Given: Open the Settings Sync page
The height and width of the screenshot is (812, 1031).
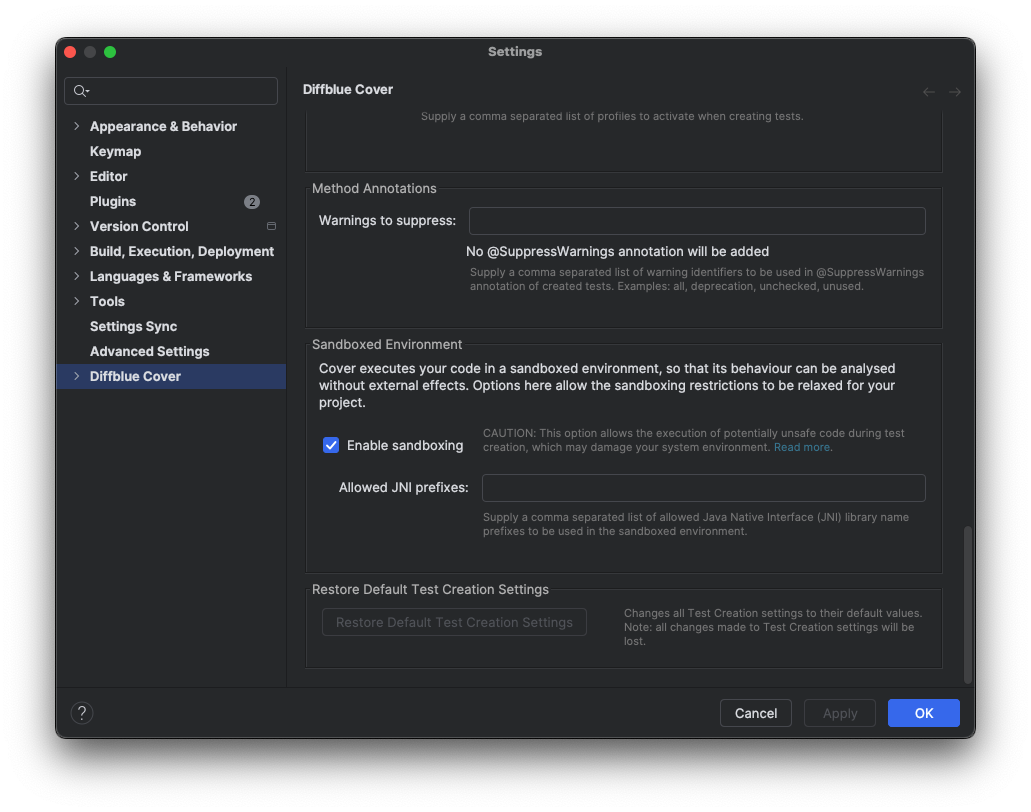Looking at the screenshot, I should click(x=133, y=327).
